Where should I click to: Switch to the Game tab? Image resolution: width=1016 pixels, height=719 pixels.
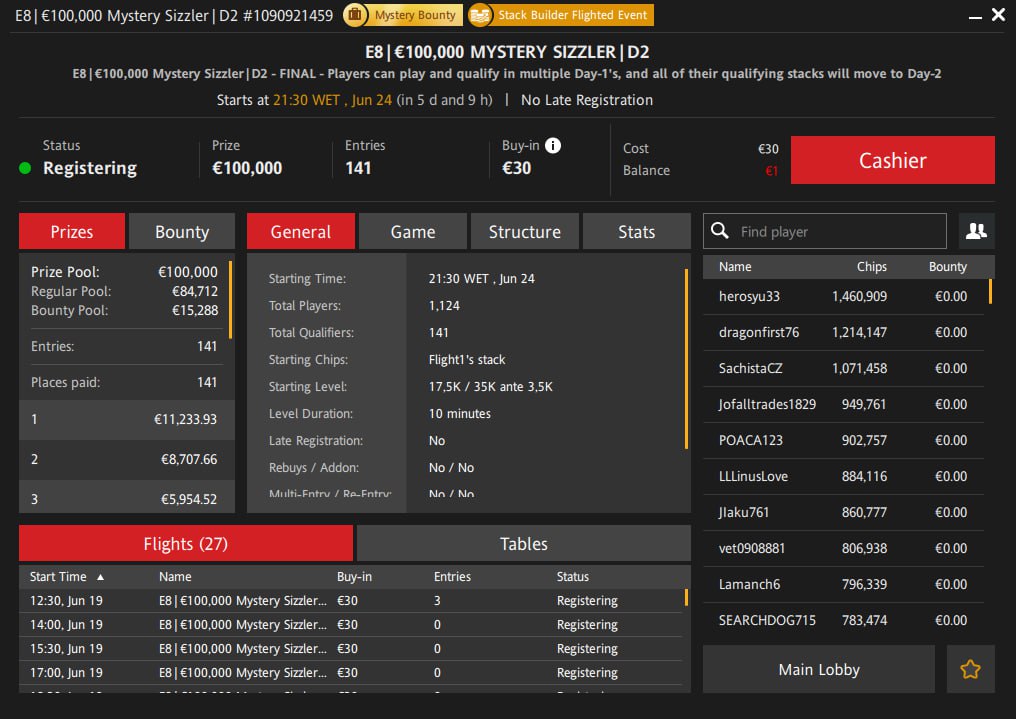pyautogui.click(x=413, y=231)
